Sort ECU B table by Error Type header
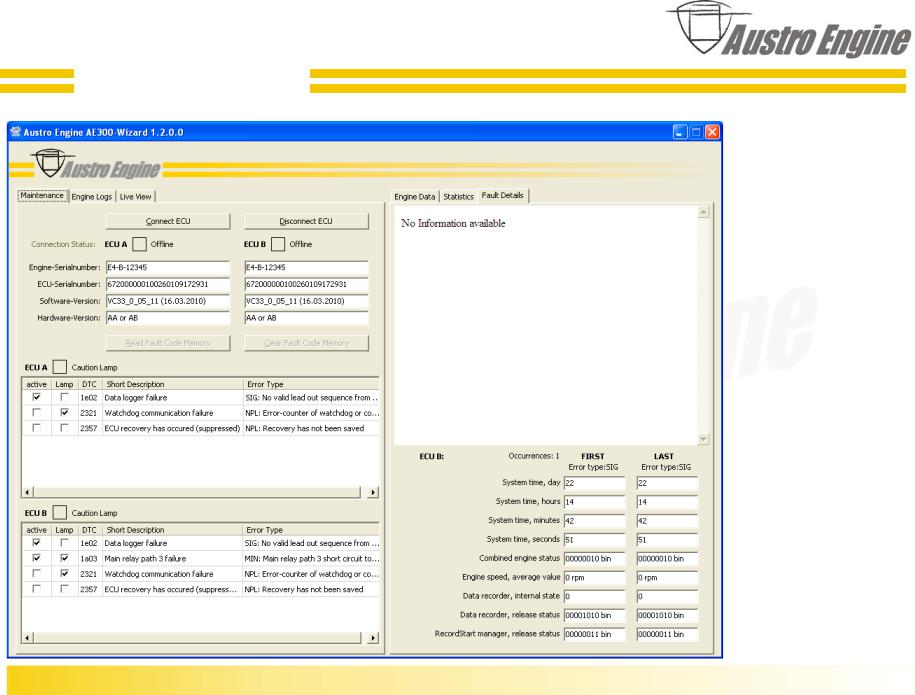 pyautogui.click(x=310, y=530)
